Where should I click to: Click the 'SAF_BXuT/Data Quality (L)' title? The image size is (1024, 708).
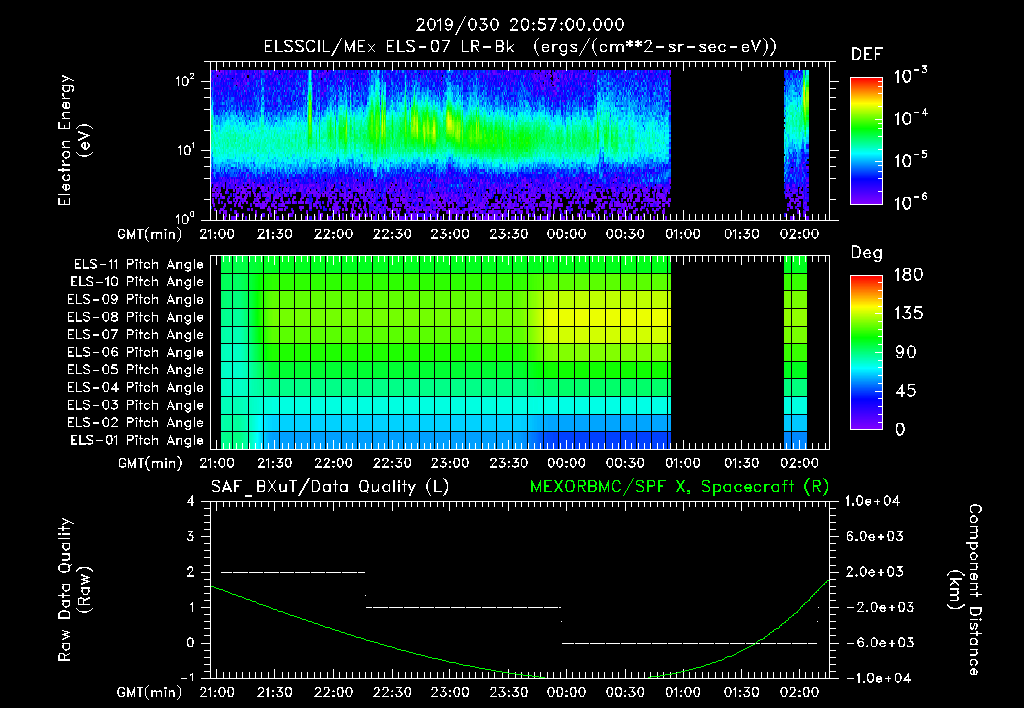pos(330,487)
